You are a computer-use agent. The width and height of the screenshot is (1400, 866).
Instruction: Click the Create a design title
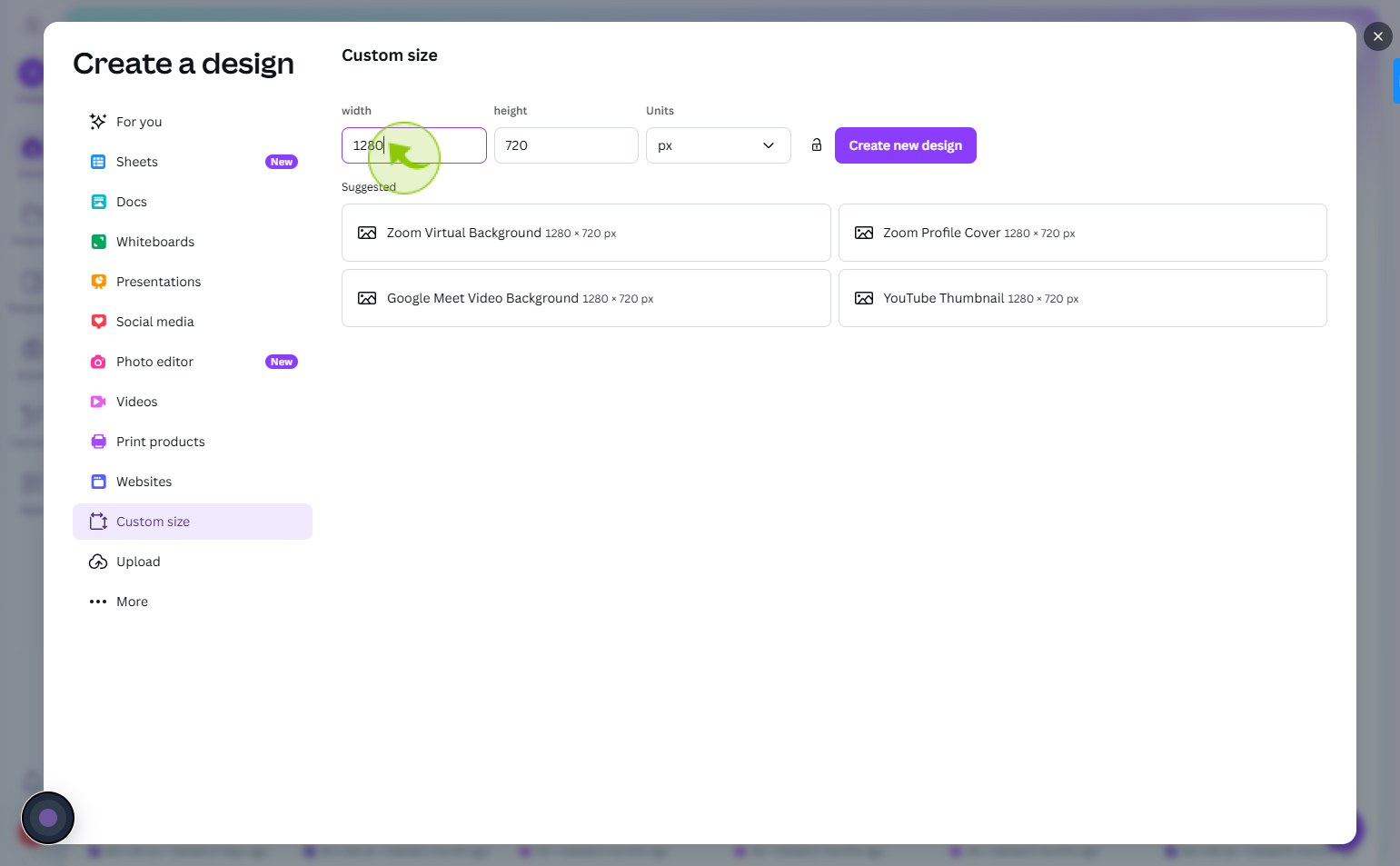point(184,64)
